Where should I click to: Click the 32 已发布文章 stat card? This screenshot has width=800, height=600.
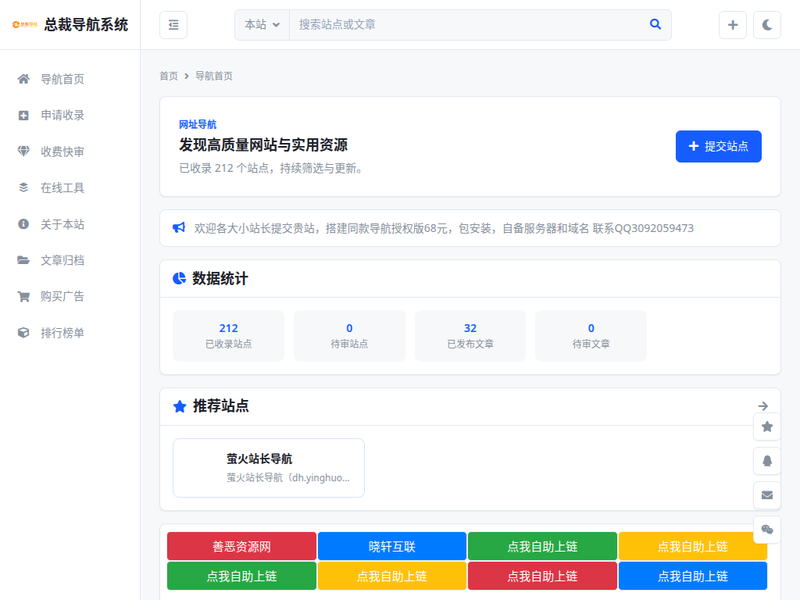[470, 336]
